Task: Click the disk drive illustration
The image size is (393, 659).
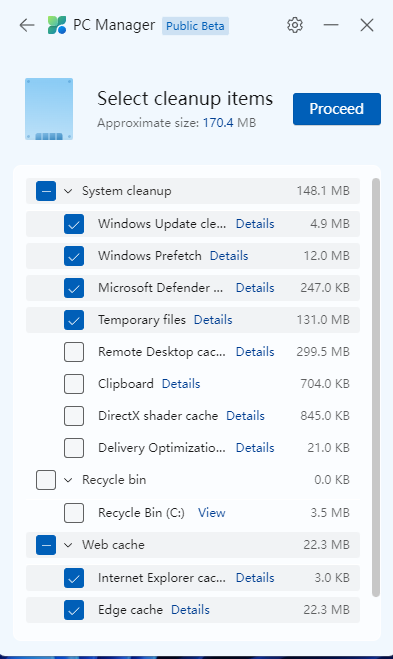Action: [x=49, y=109]
